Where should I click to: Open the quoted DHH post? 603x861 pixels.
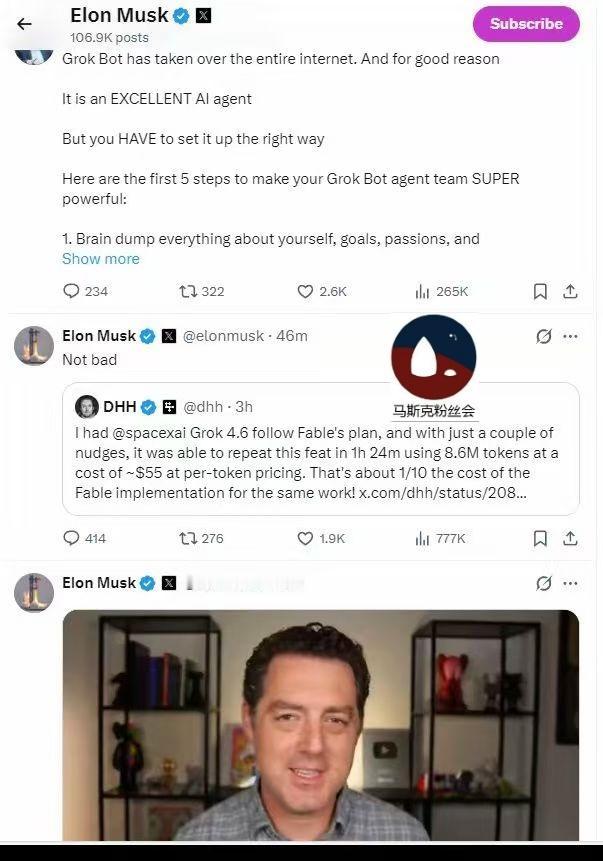point(321,449)
